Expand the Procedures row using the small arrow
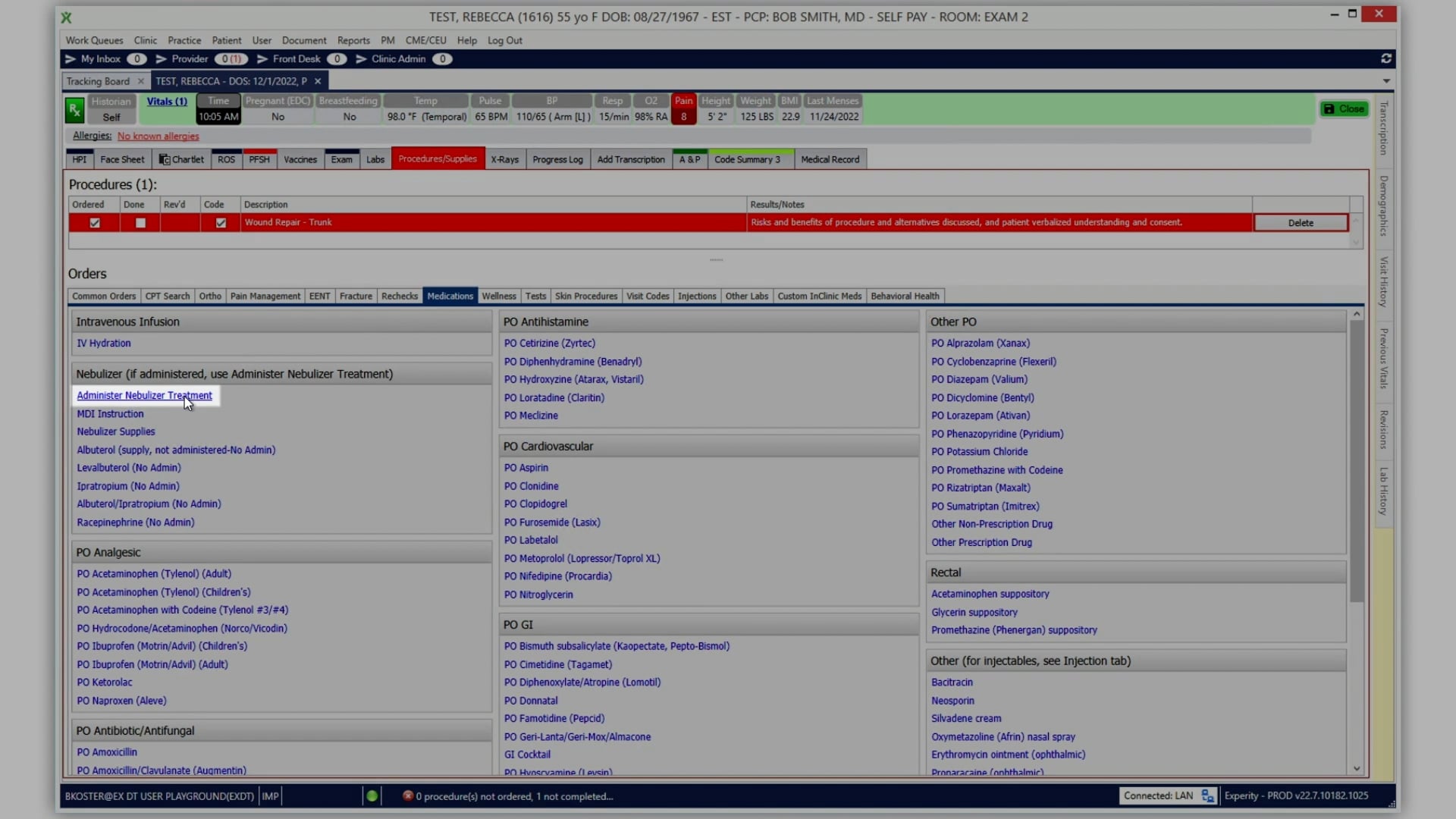This screenshot has height=819, width=1456. [x=1357, y=222]
